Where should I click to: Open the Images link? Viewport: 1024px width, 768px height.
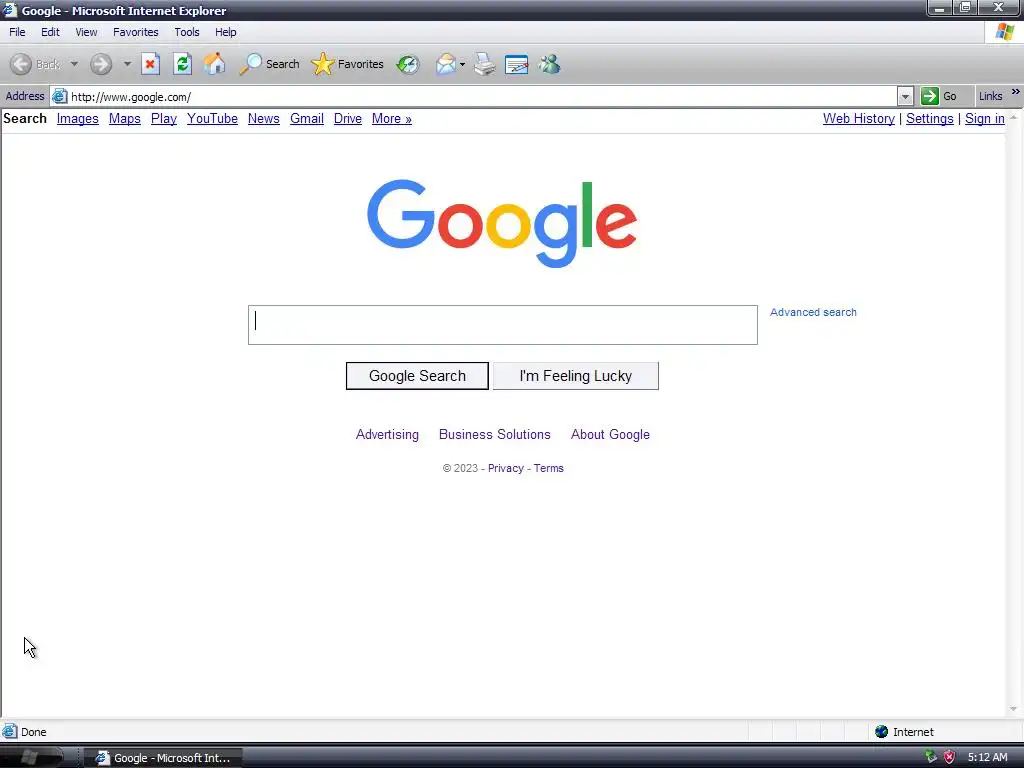point(78,119)
